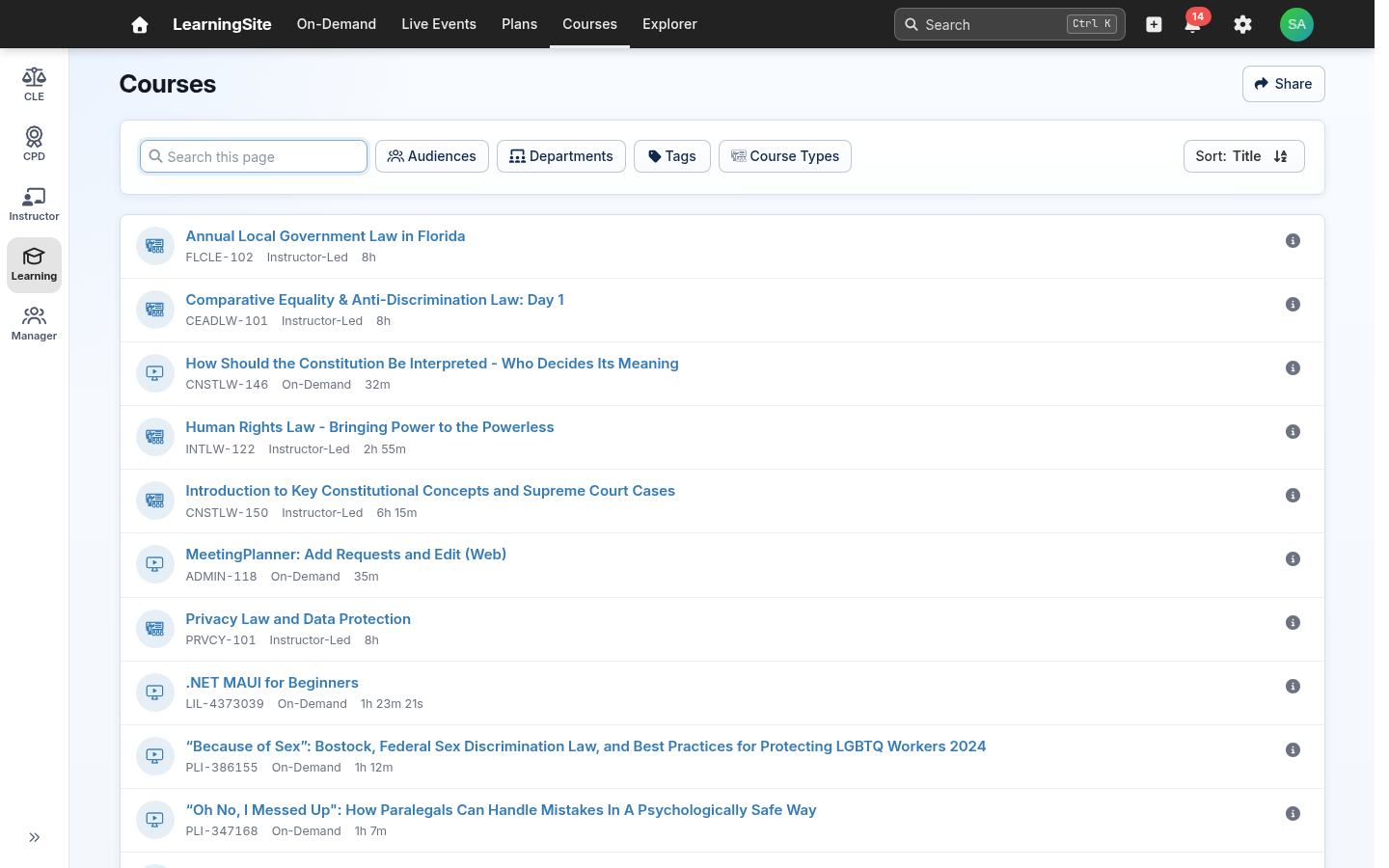Open the CPD sidebar section
The width and height of the screenshot is (1389, 868).
click(34, 145)
